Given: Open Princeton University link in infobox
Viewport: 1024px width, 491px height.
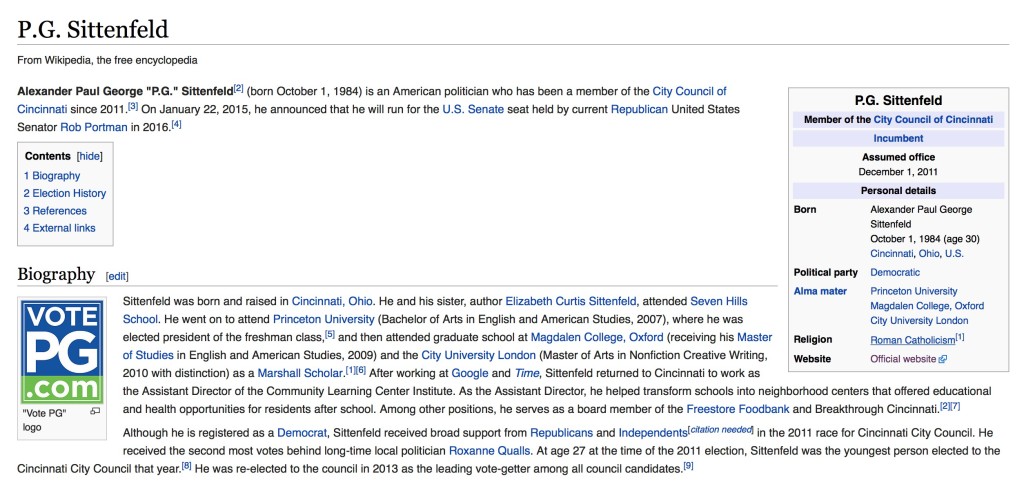Looking at the screenshot, I should tap(914, 291).
